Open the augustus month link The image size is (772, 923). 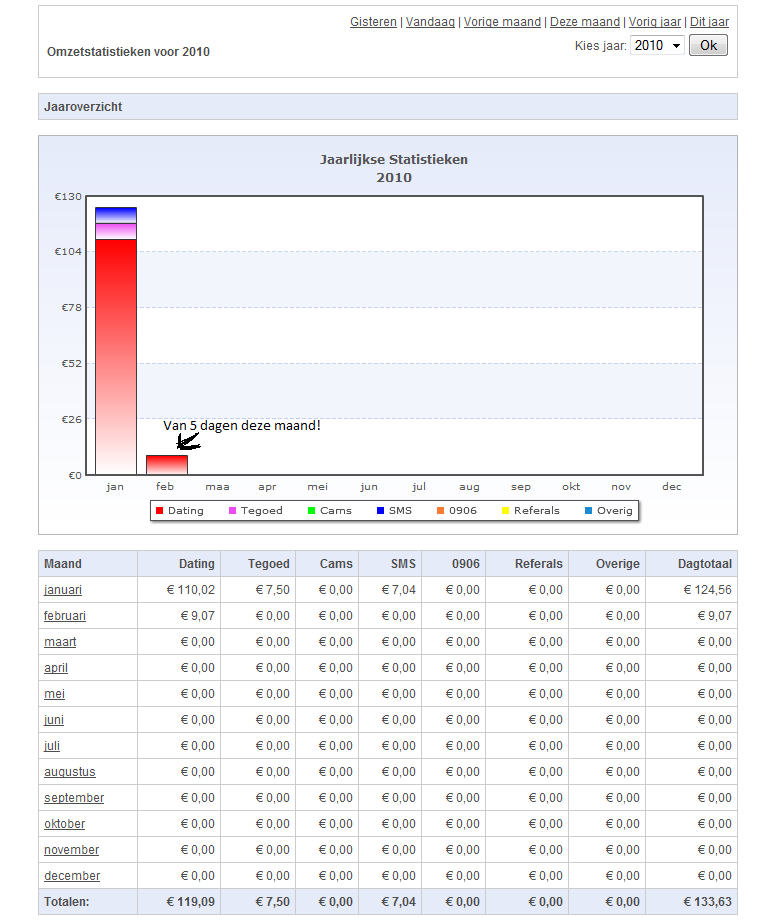click(69, 772)
